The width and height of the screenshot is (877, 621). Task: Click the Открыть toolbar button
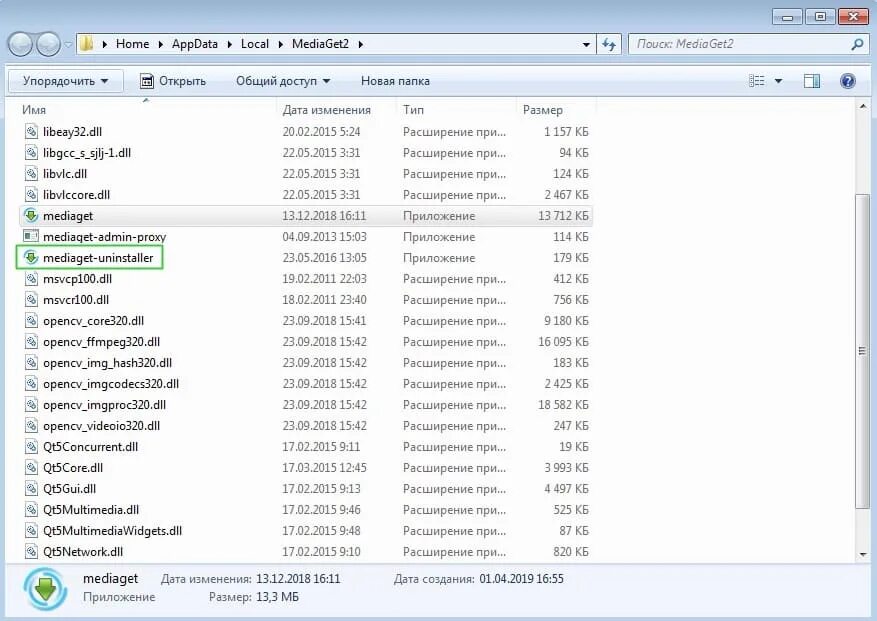pyautogui.click(x=173, y=81)
